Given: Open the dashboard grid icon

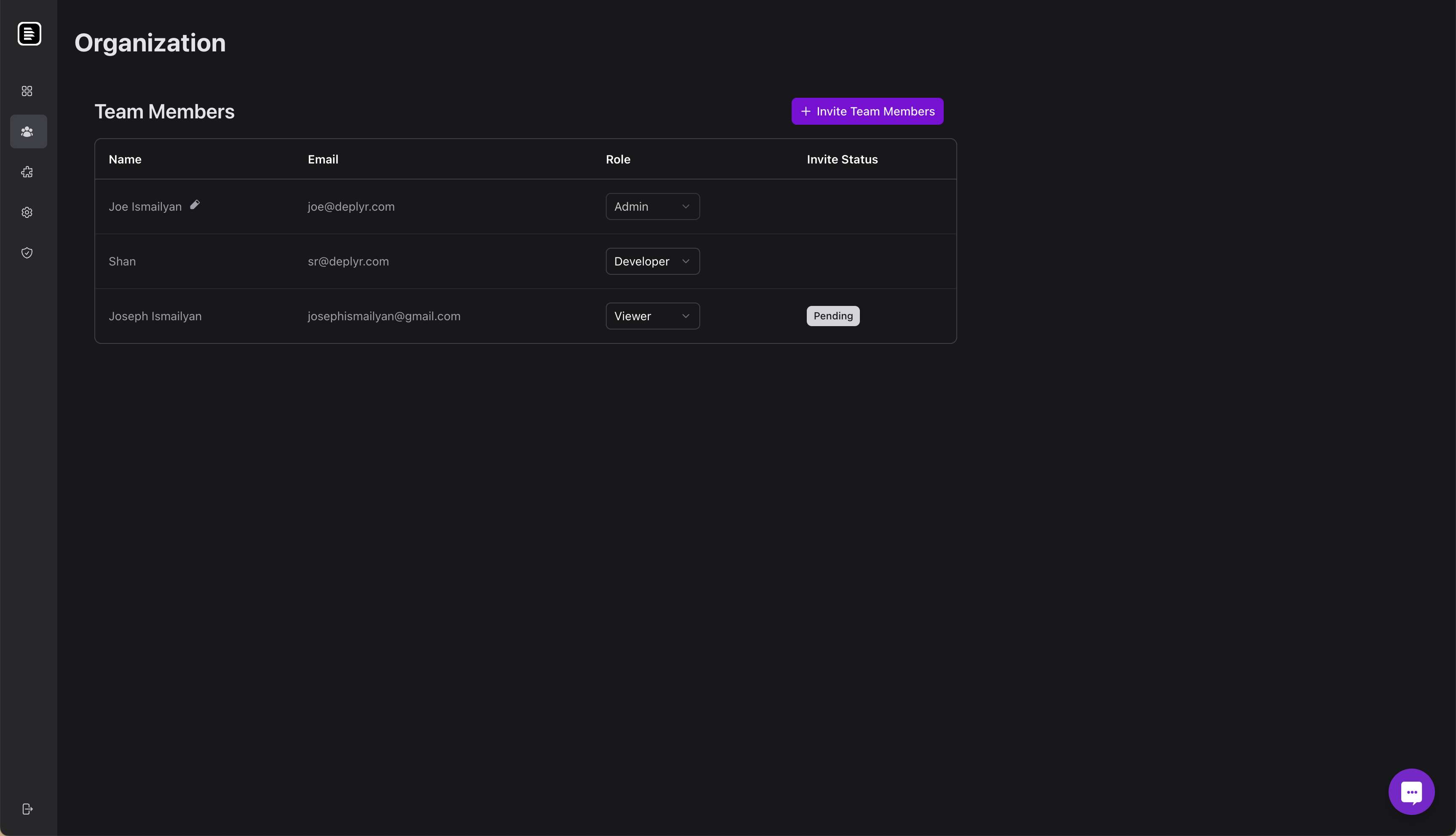Looking at the screenshot, I should click(27, 91).
